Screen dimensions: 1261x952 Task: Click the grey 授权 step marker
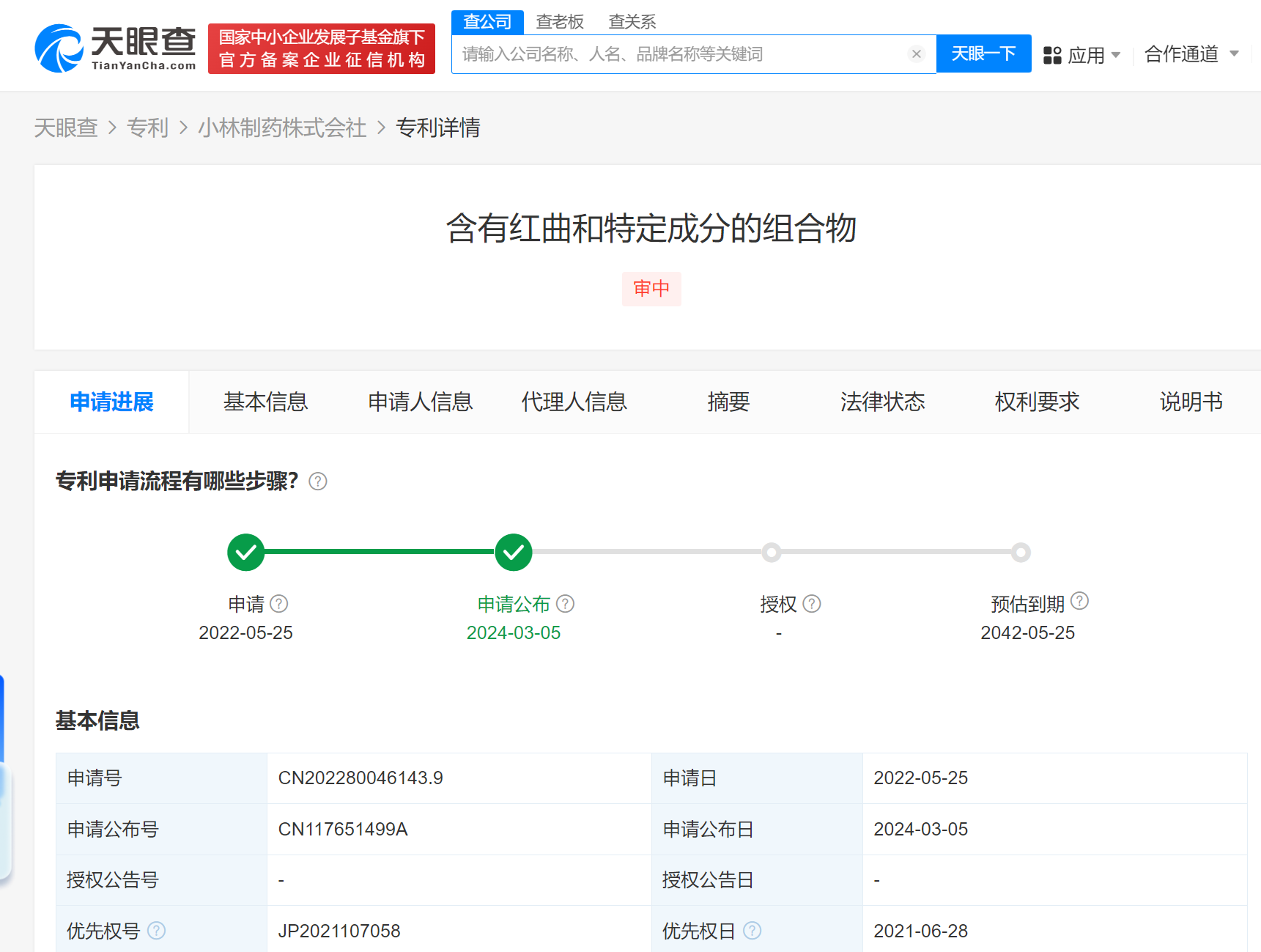(x=771, y=553)
